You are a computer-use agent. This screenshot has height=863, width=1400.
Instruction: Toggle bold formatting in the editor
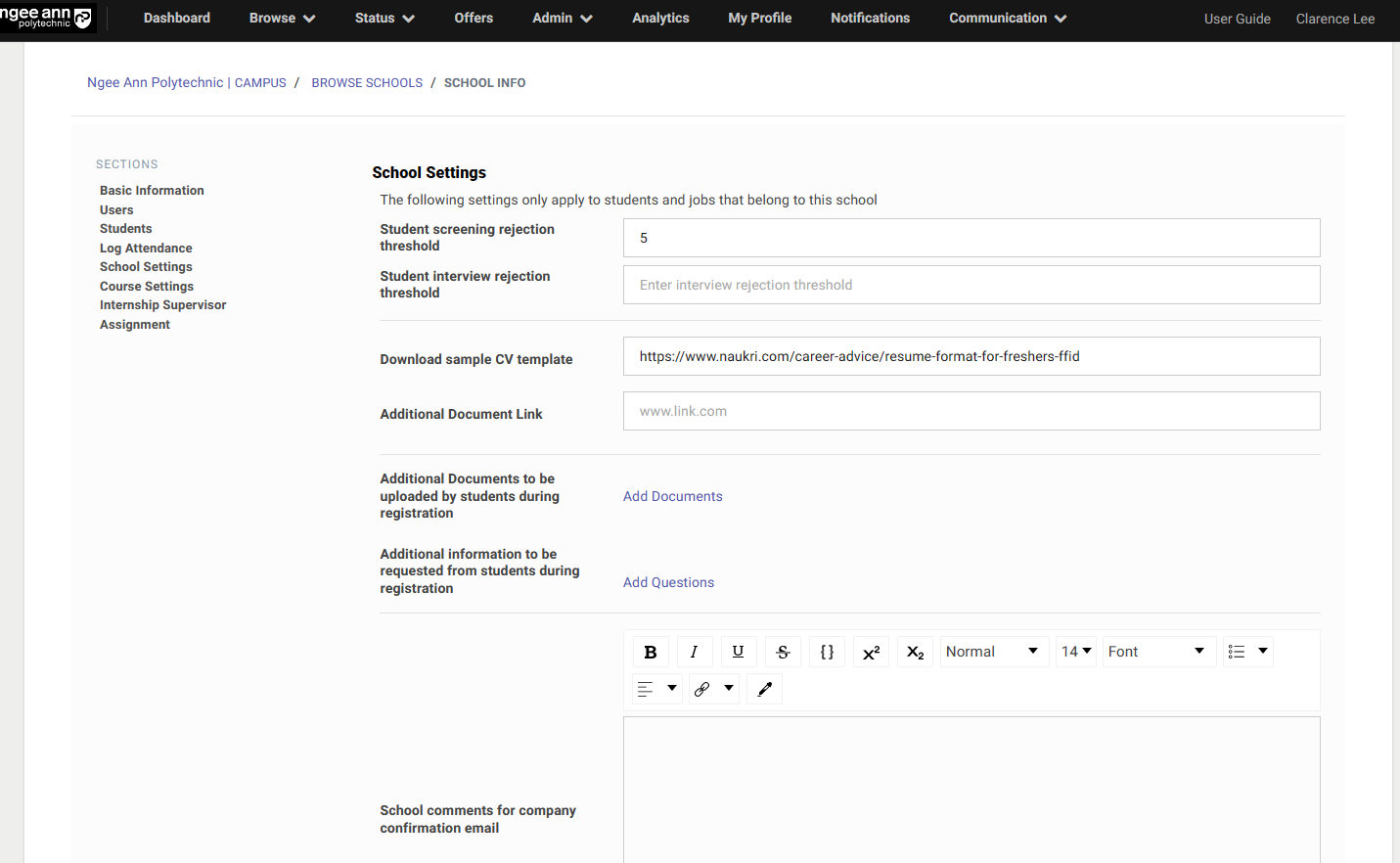(x=651, y=652)
